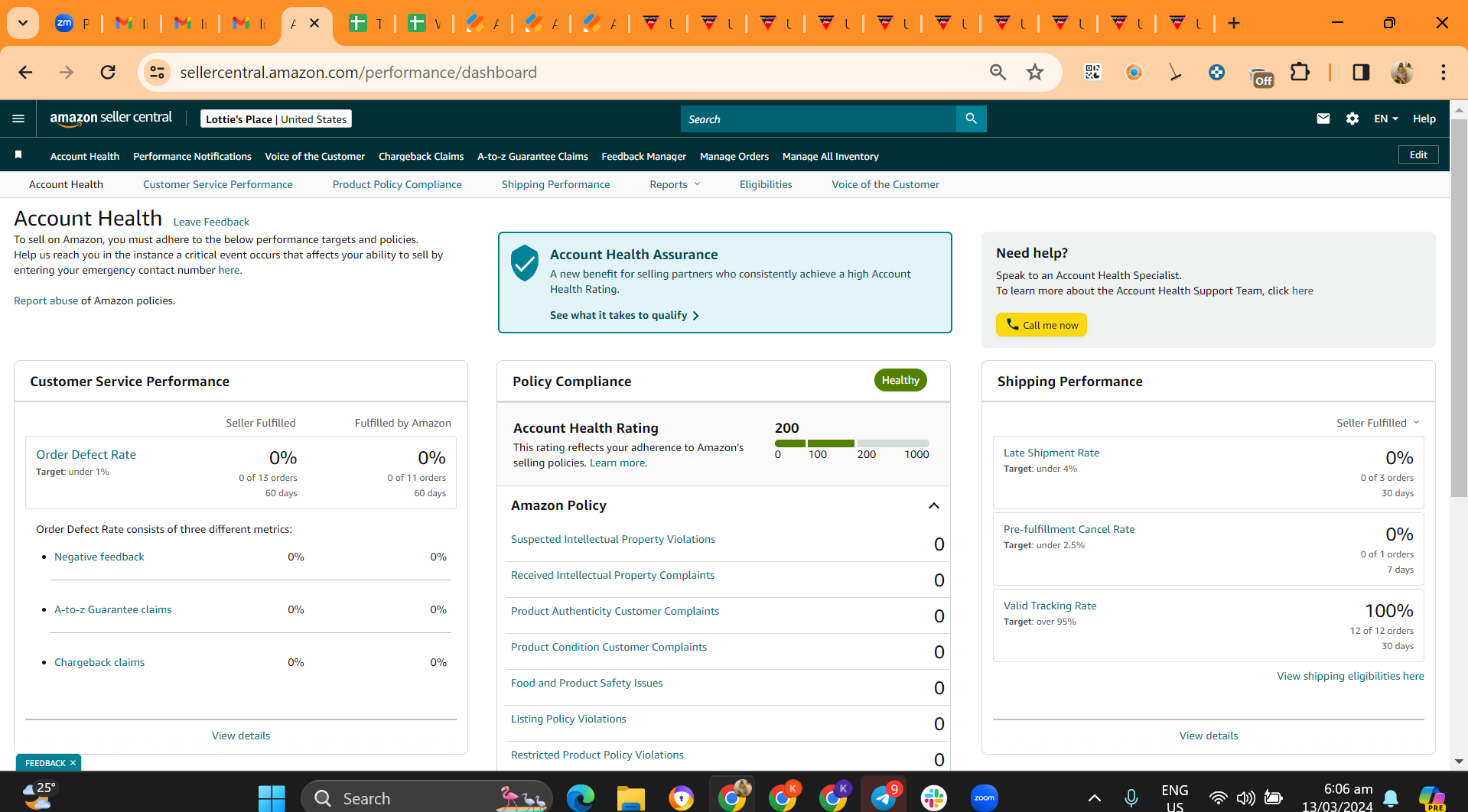Open the settings gear in Seller Central
Image resolution: width=1468 pixels, height=812 pixels.
coord(1352,119)
